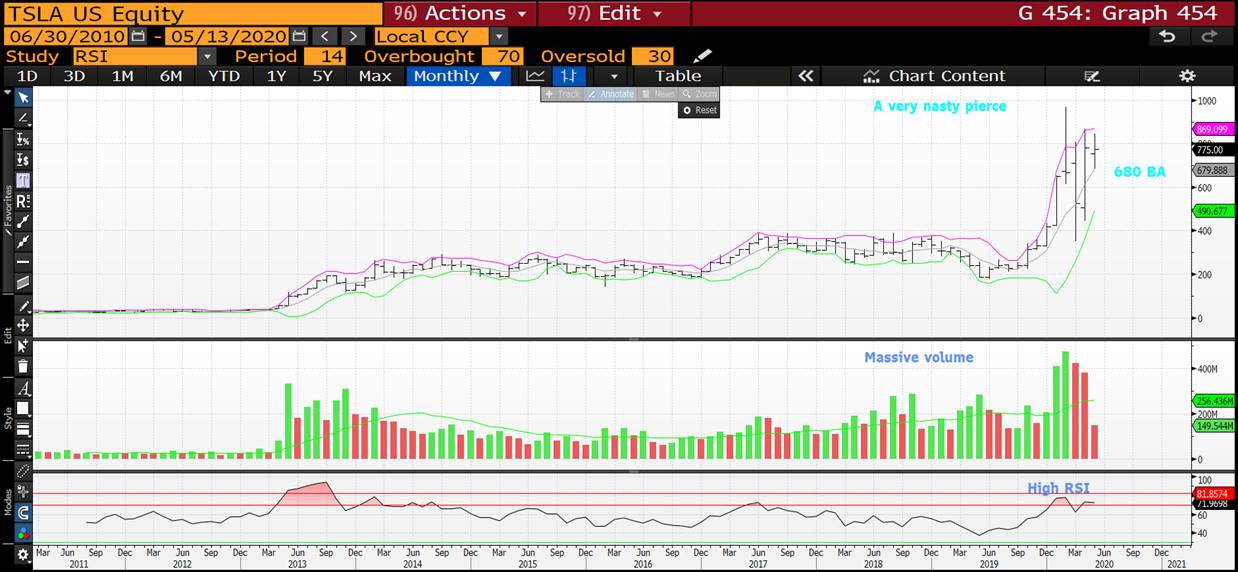Select the 6M range tab
Image resolution: width=1238 pixels, height=572 pixels.
click(171, 76)
